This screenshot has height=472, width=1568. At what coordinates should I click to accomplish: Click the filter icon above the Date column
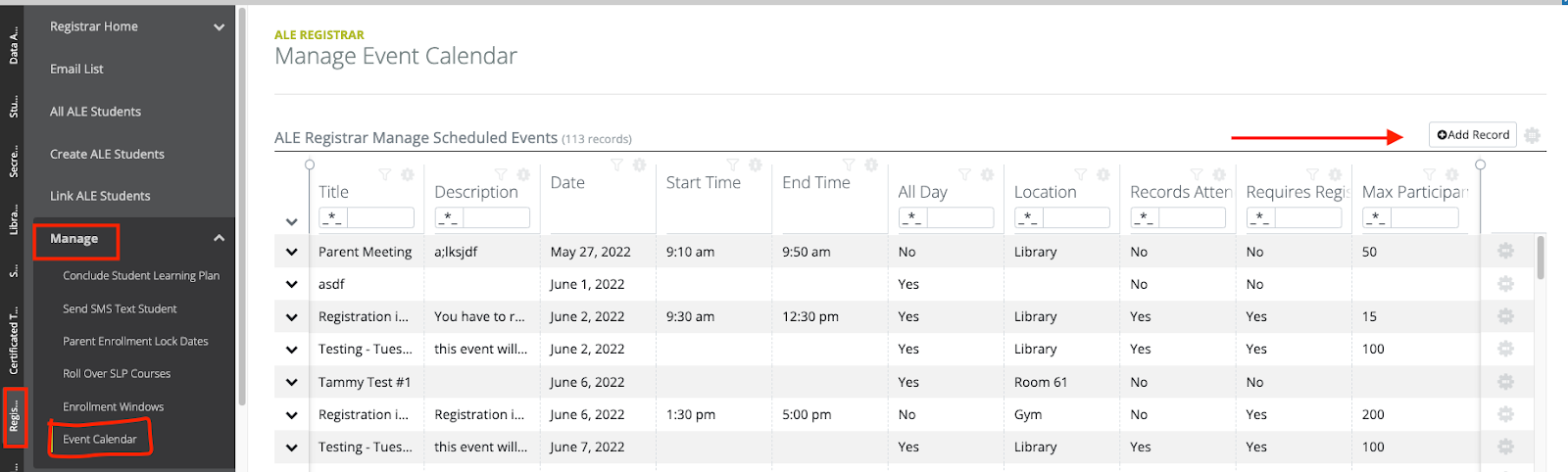point(616,165)
